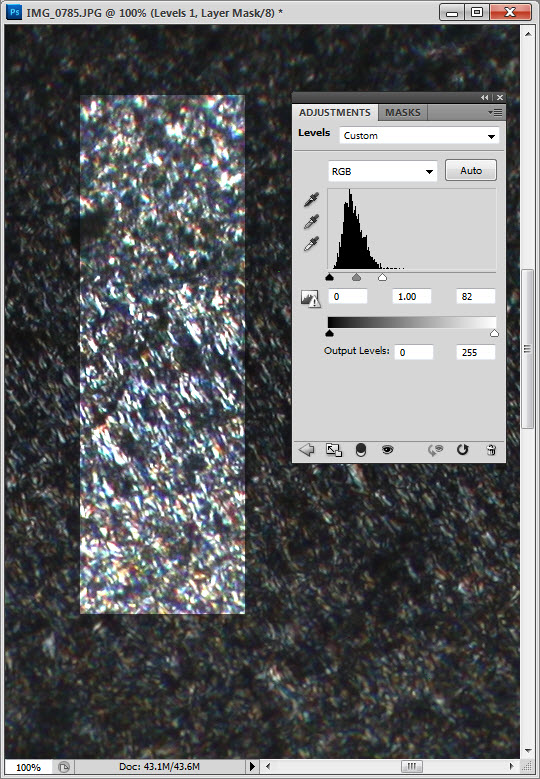This screenshot has width=540, height=779.
Task: Delete this adjustment layer trash icon
Action: [x=491, y=450]
